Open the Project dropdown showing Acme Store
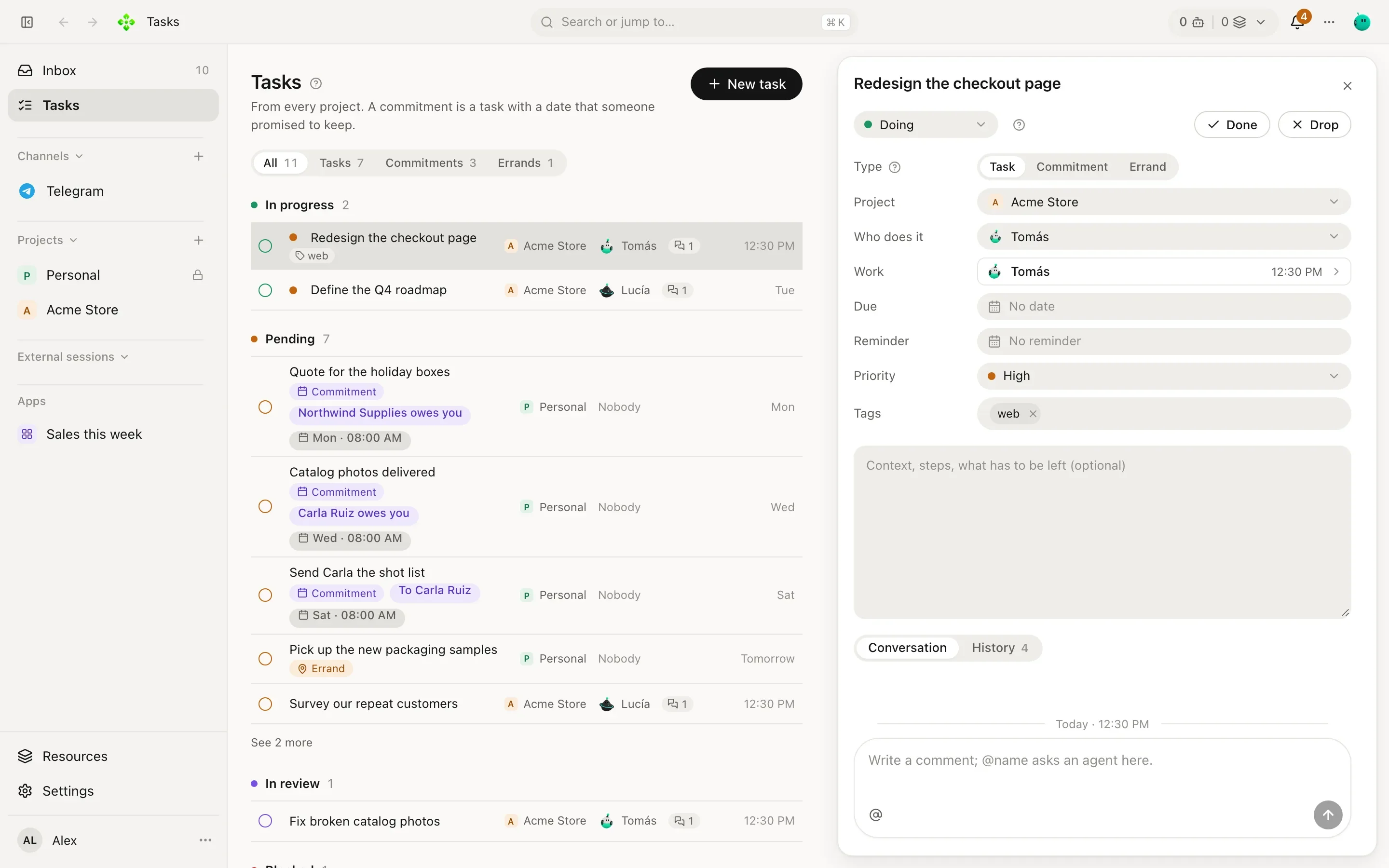The height and width of the screenshot is (868, 1389). (x=1163, y=202)
